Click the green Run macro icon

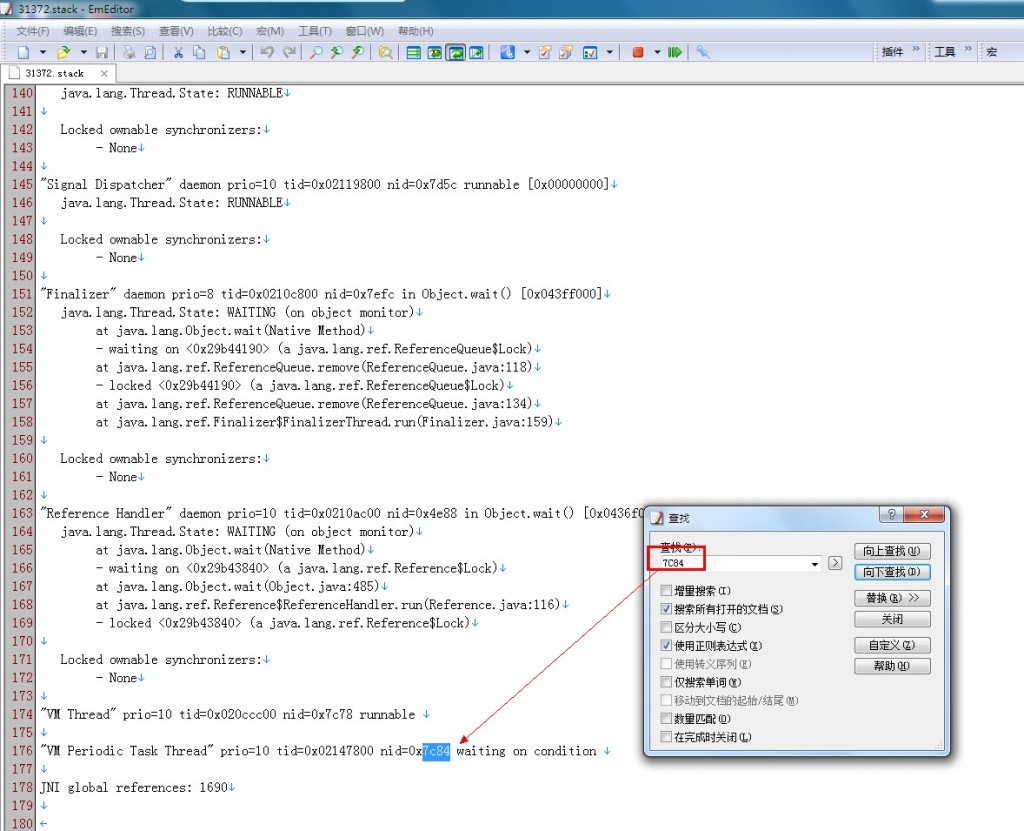(675, 52)
